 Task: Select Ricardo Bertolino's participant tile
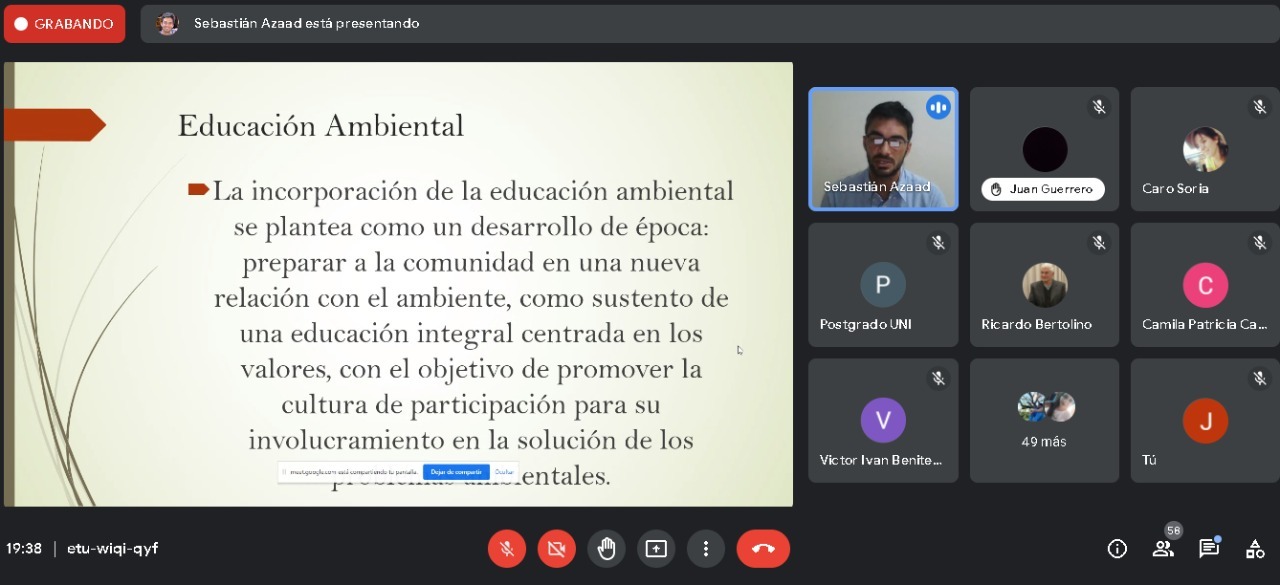1044,285
